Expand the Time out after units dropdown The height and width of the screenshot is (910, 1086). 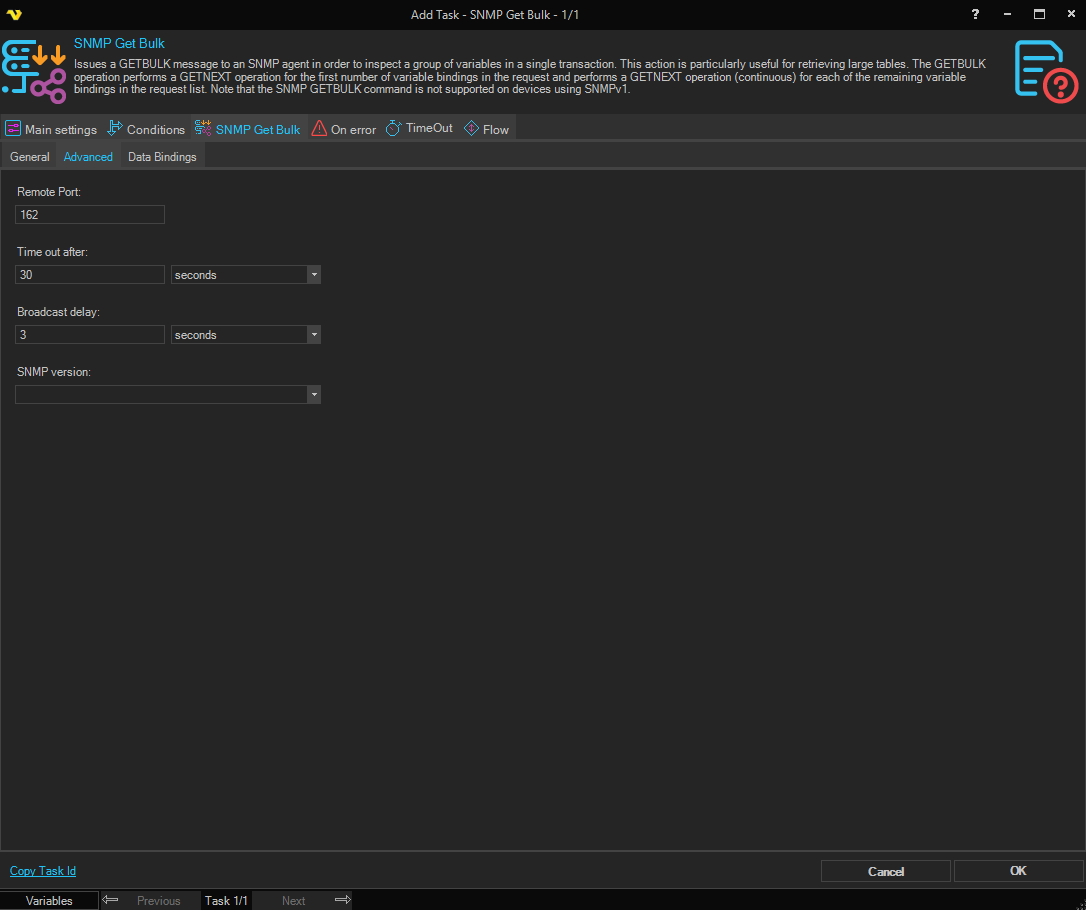click(x=313, y=275)
